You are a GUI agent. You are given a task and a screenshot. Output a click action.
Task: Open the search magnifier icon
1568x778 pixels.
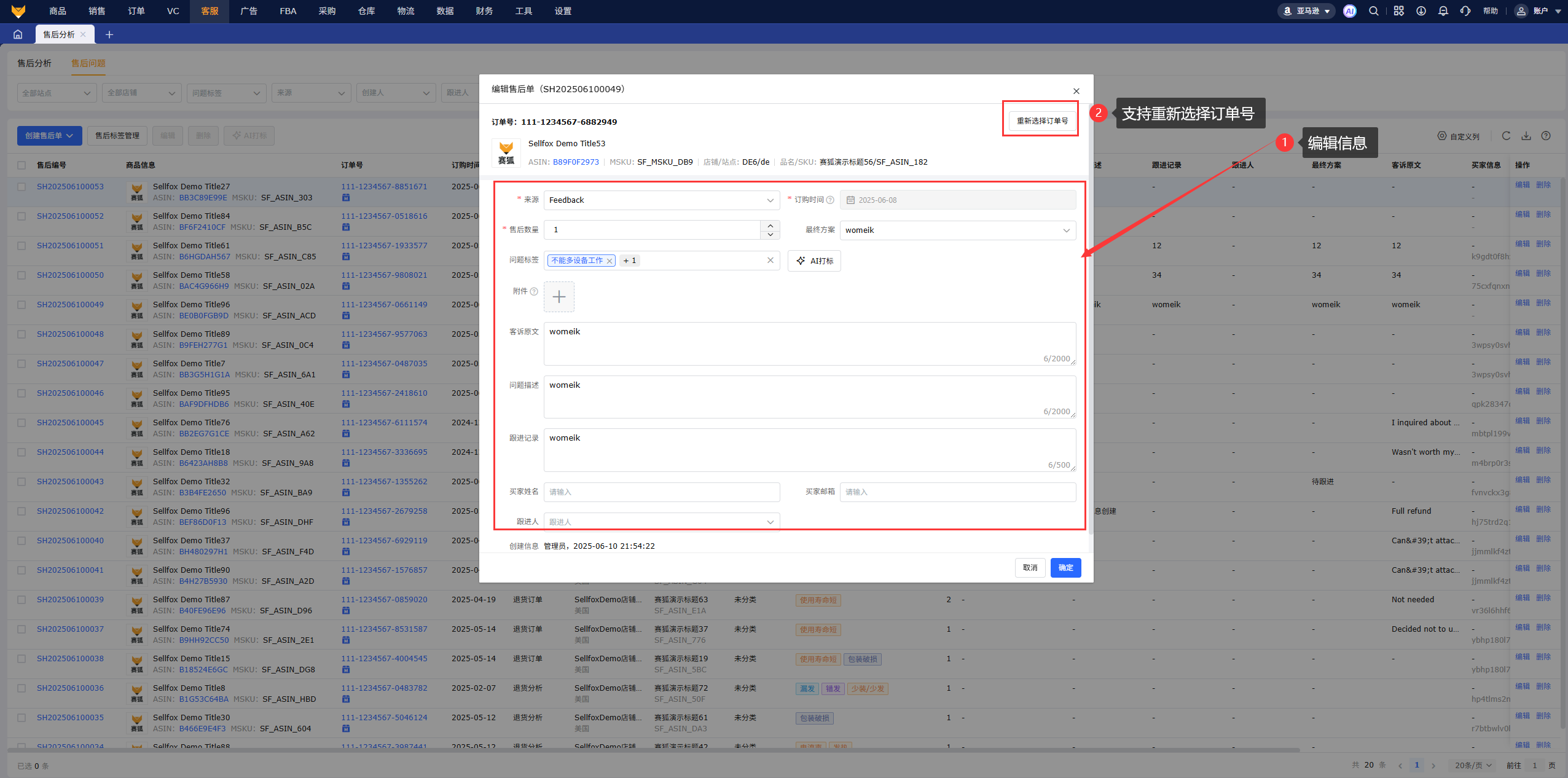[1374, 11]
